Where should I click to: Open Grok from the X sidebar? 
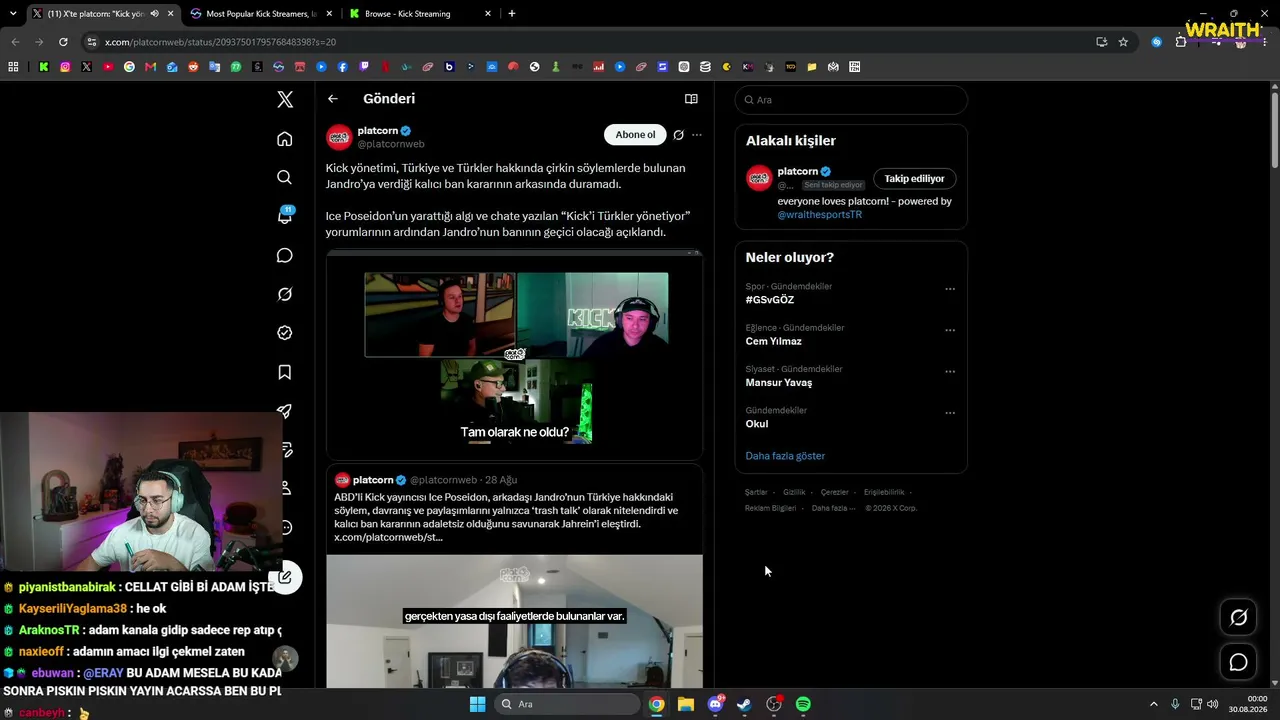click(285, 294)
